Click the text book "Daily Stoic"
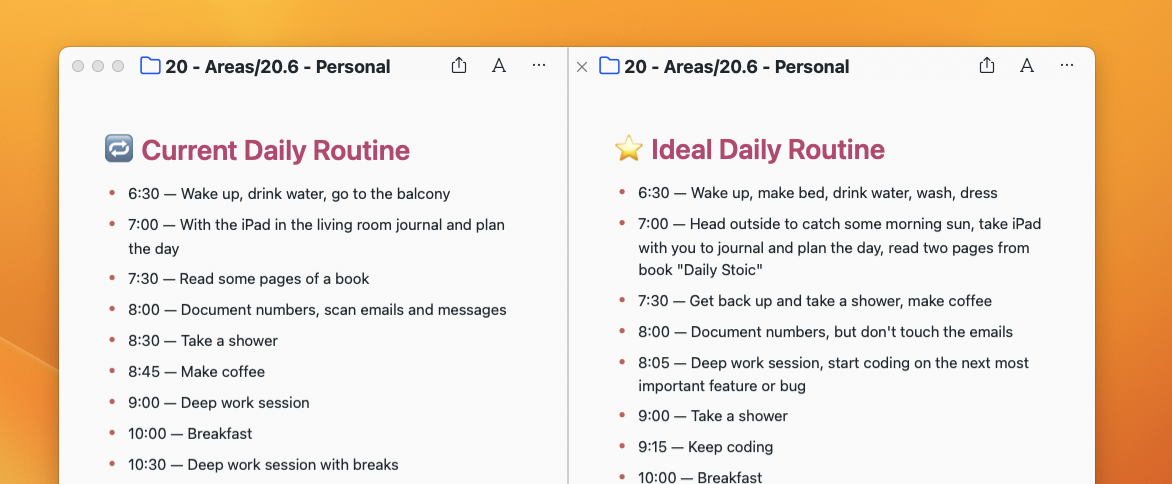The height and width of the screenshot is (484, 1172). tap(700, 270)
